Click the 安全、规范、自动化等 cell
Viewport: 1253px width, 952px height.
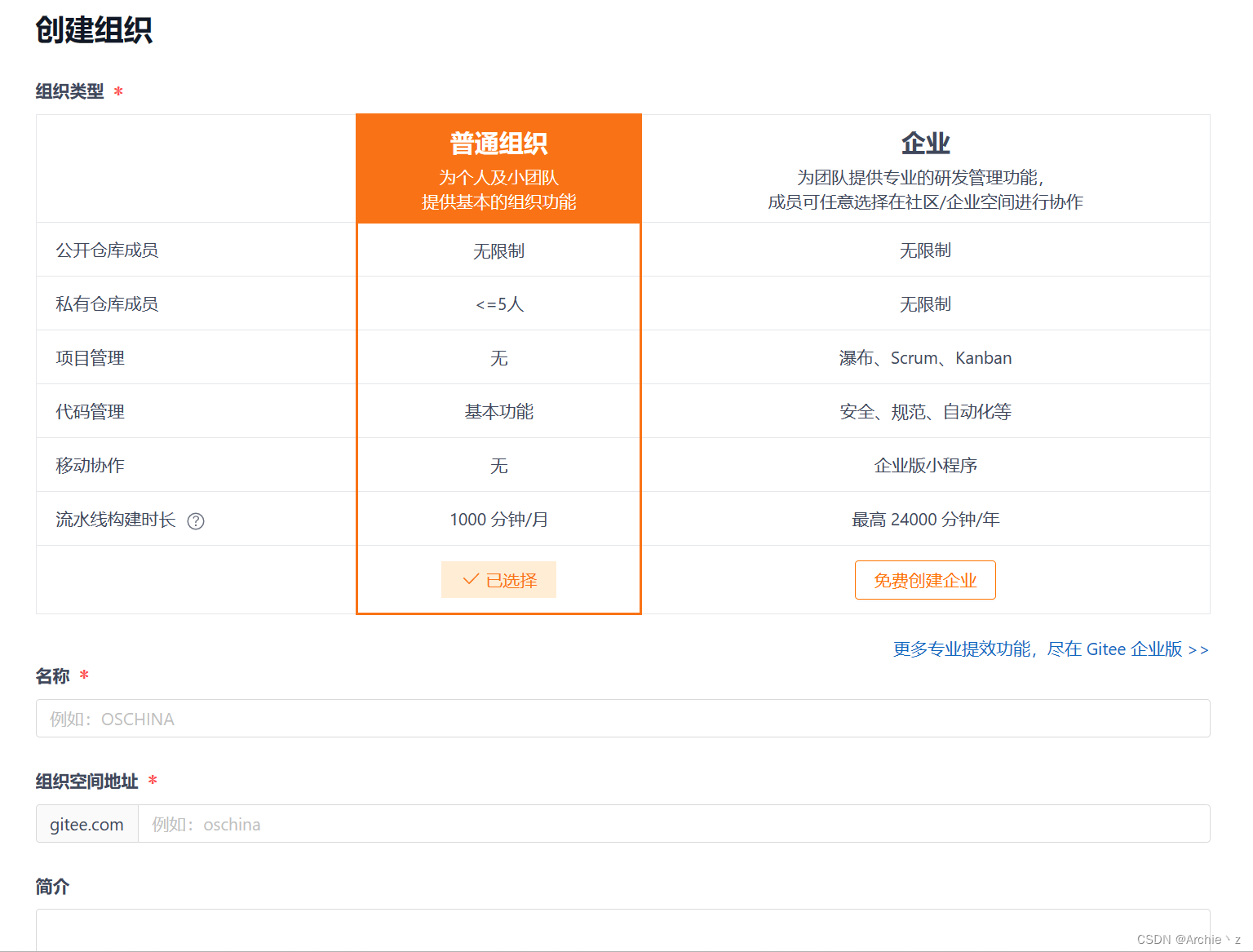click(x=925, y=412)
